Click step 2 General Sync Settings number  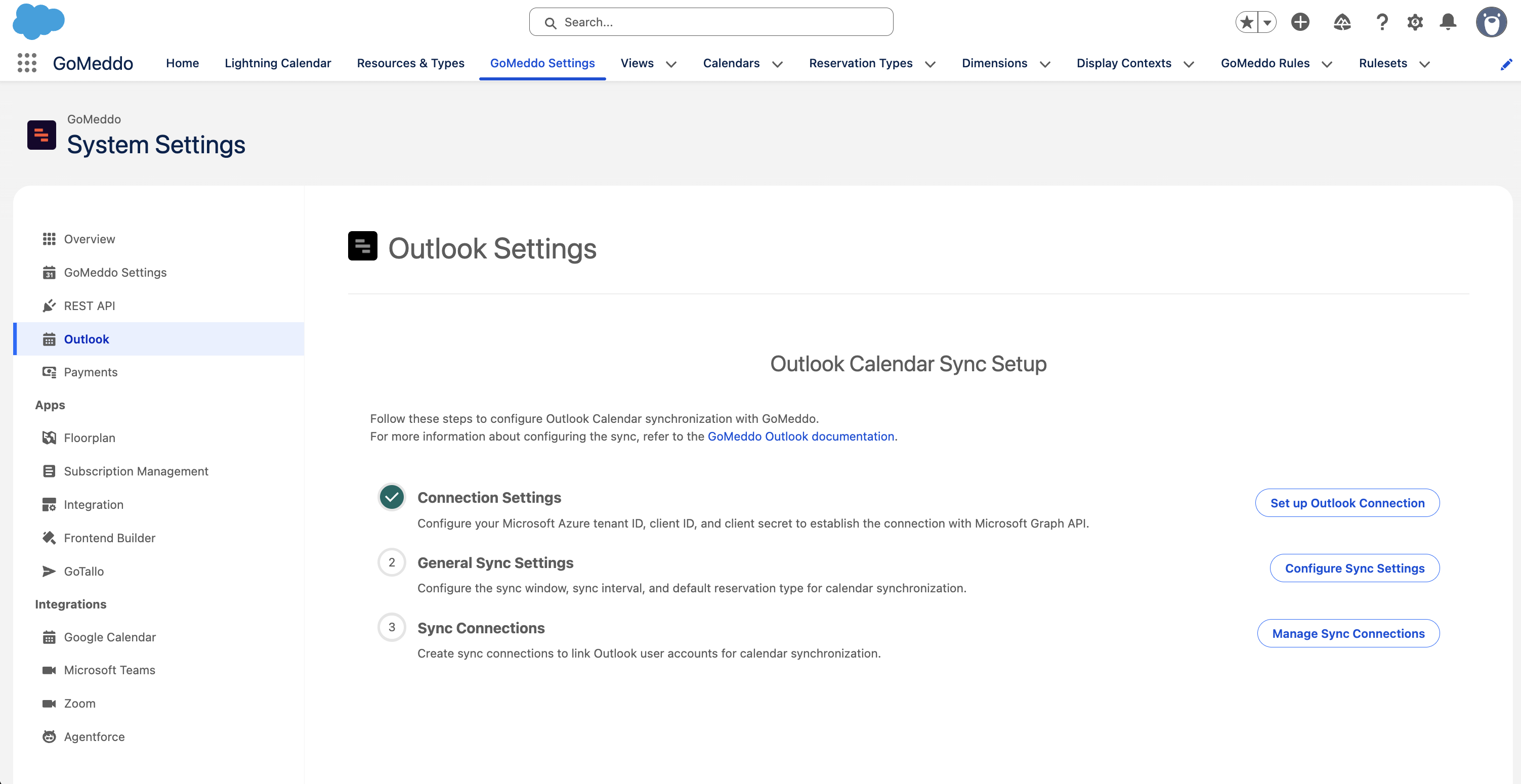click(392, 562)
